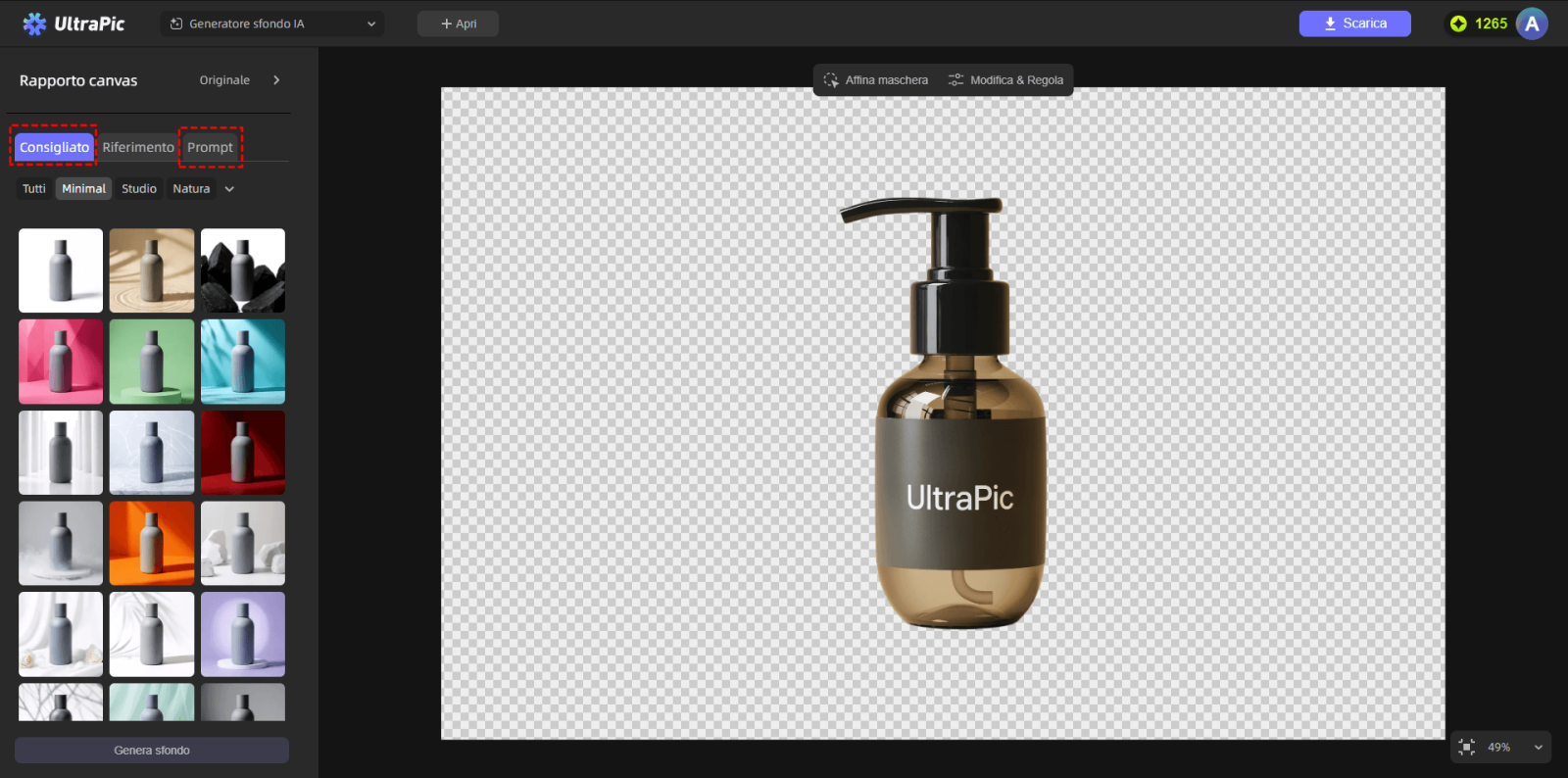Select the Consigliato tab

tap(54, 147)
